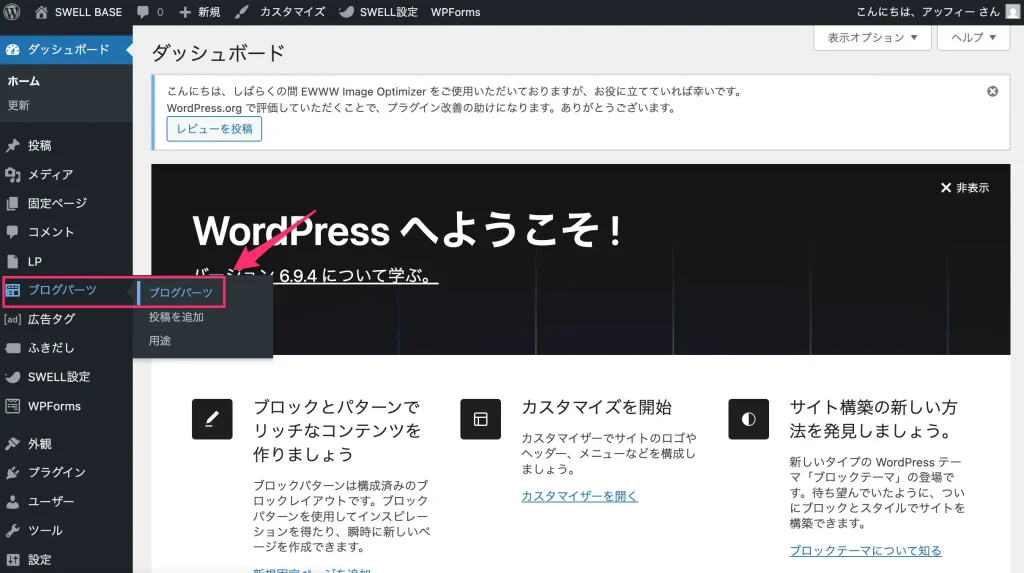The image size is (1024, 573).
Task: Hide the welcome panel with 非表示
Action: (964, 188)
